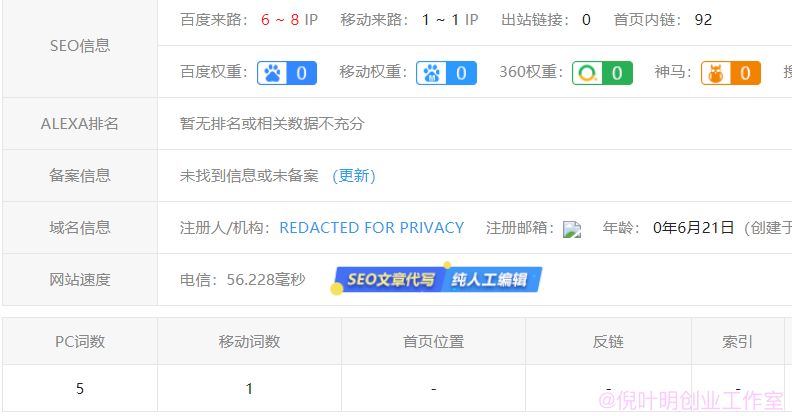Click the 年龄 value 0年6月21日
Image resolution: width=792 pixels, height=416 pixels.
click(693, 228)
